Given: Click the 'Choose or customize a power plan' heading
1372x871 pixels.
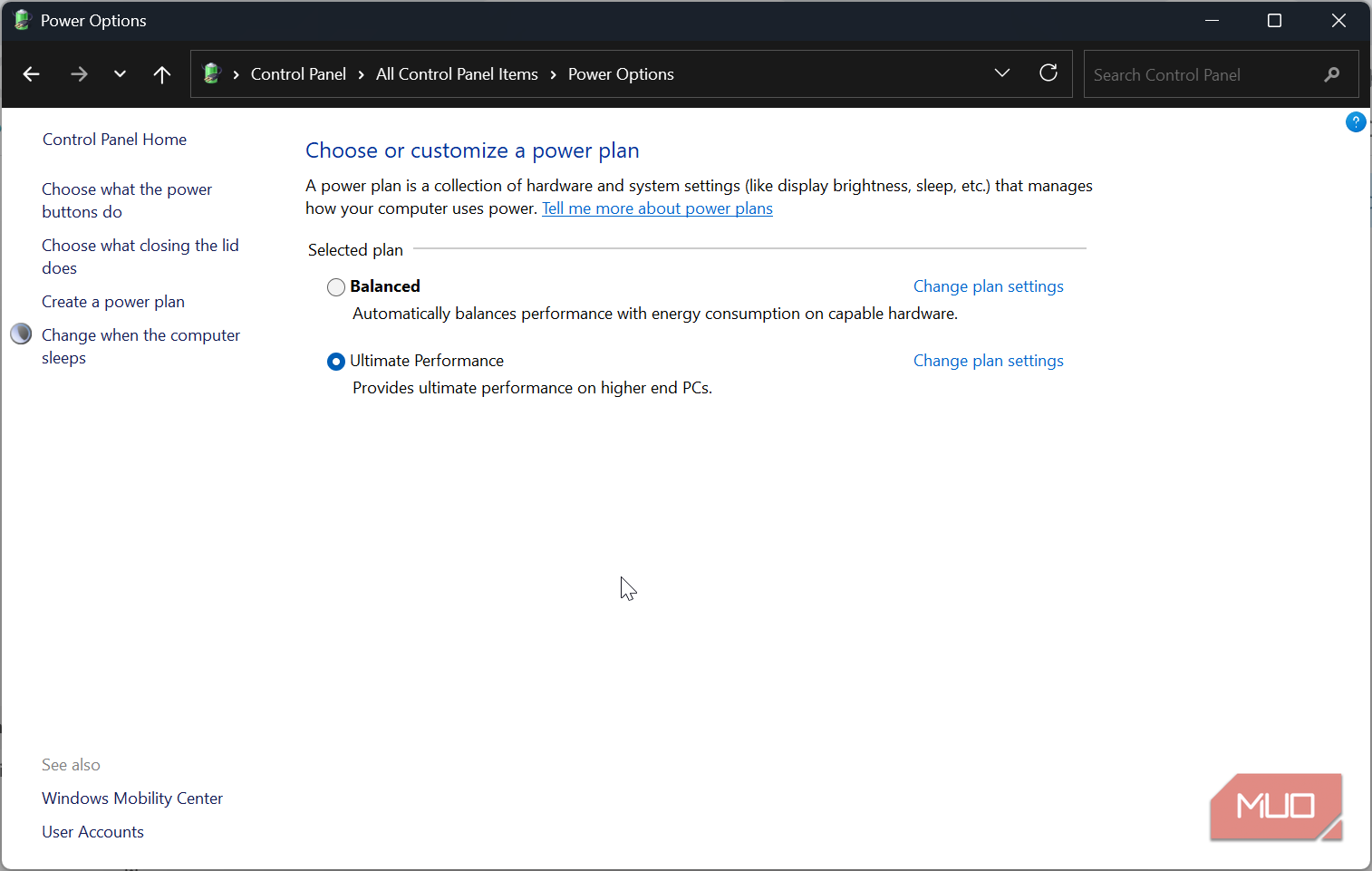Looking at the screenshot, I should point(472,150).
